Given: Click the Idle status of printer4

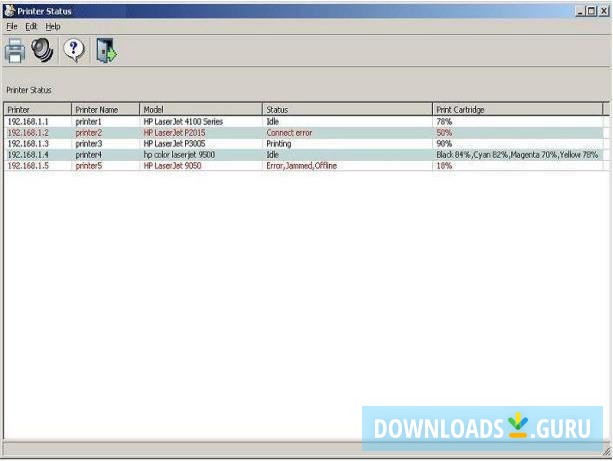Looking at the screenshot, I should pos(272,154).
